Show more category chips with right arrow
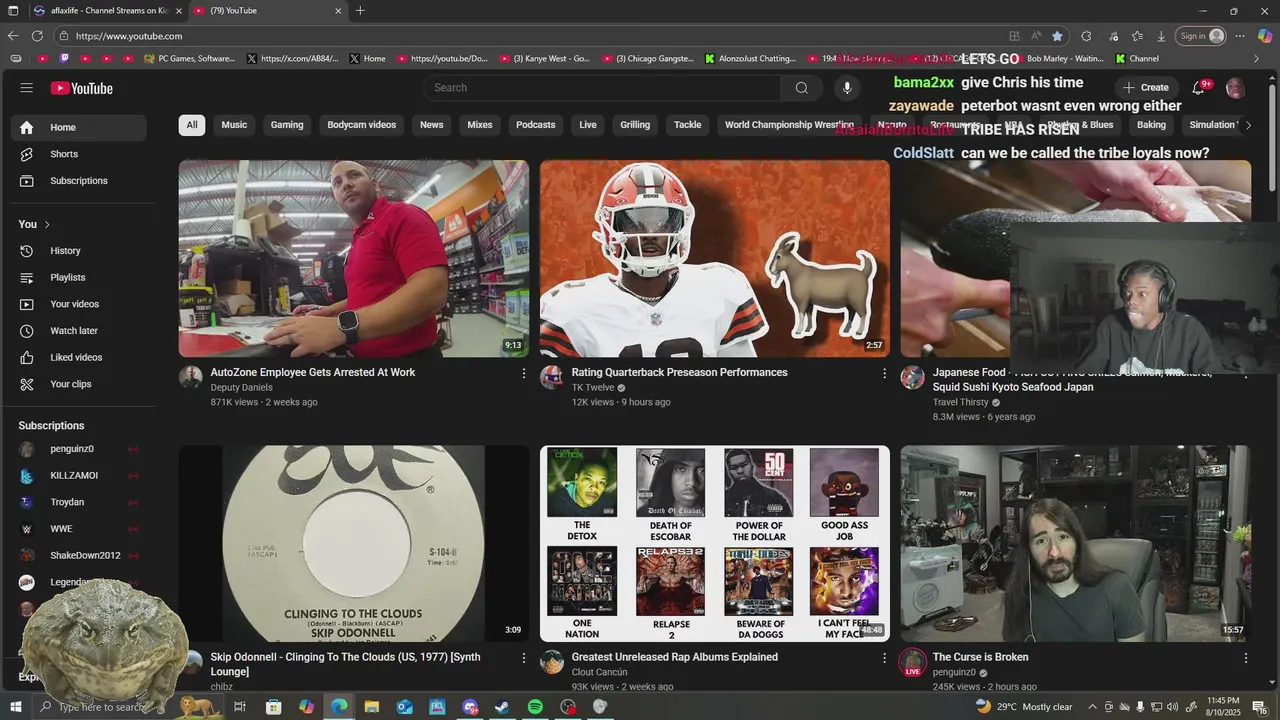Viewport: 1280px width, 720px height. click(1247, 125)
